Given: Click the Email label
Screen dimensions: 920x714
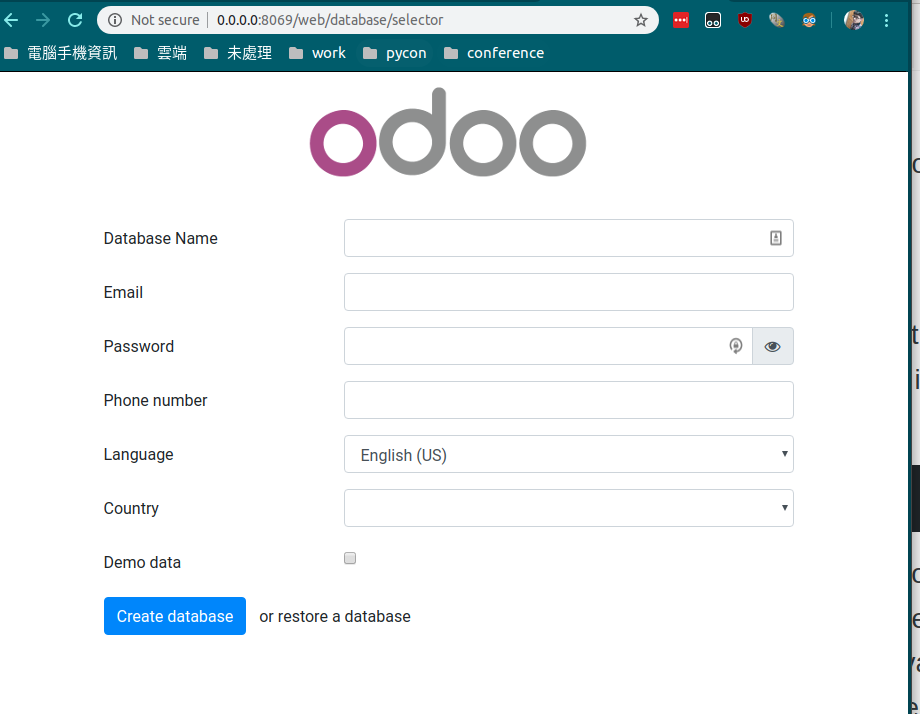Looking at the screenshot, I should click(x=123, y=292).
